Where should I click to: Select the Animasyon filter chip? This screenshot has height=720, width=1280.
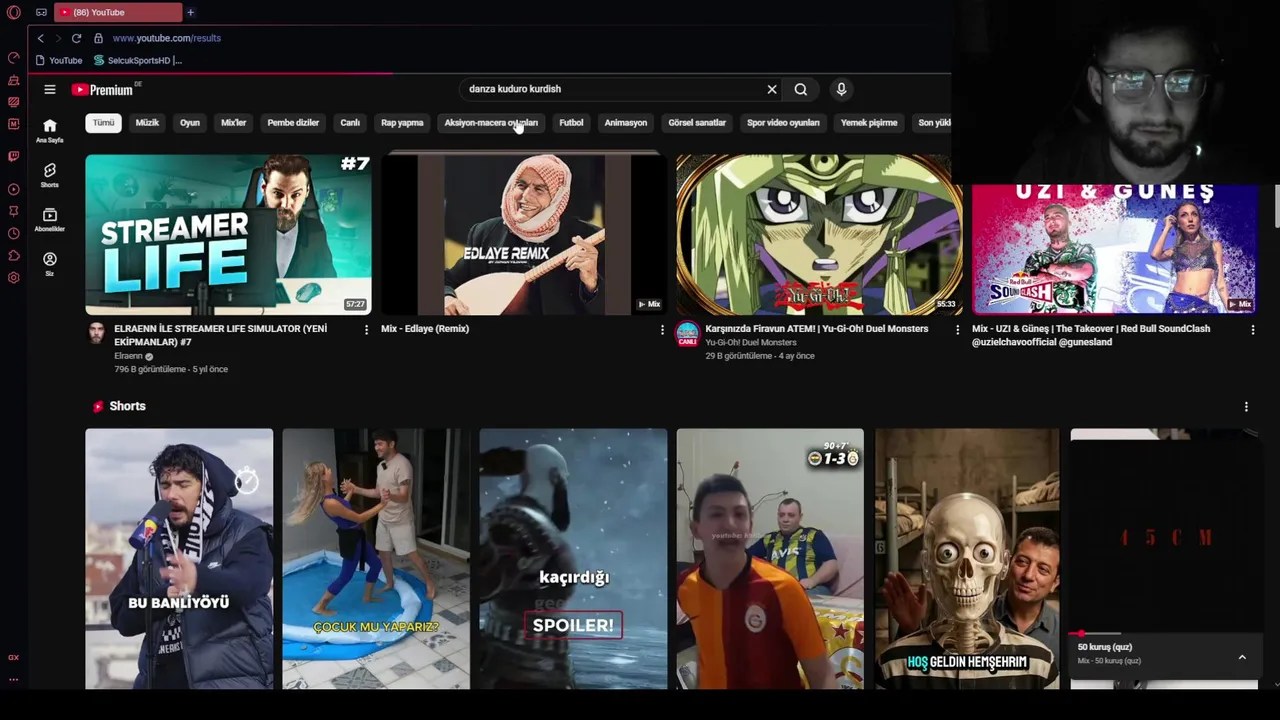point(626,123)
